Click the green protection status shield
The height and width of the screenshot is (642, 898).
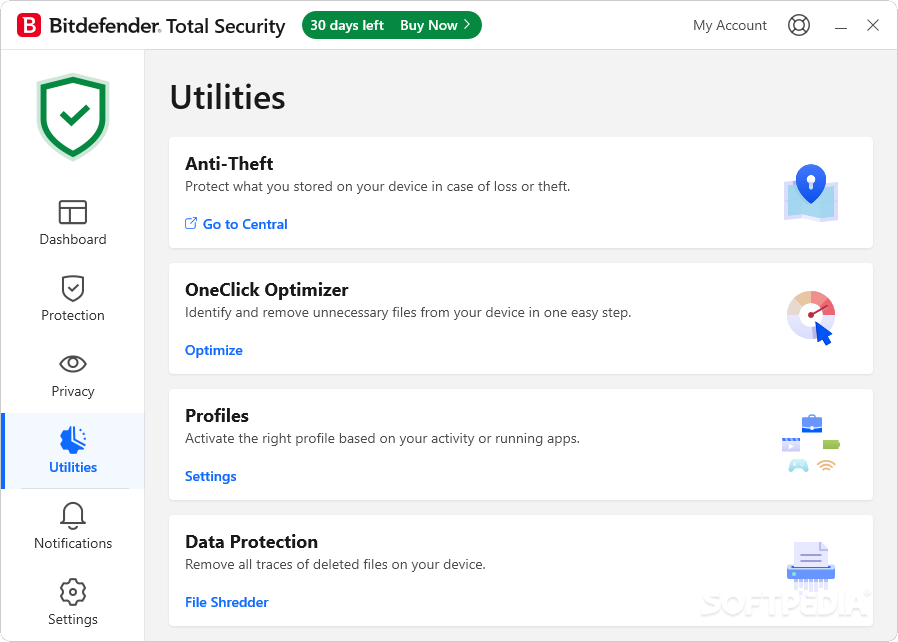(72, 113)
